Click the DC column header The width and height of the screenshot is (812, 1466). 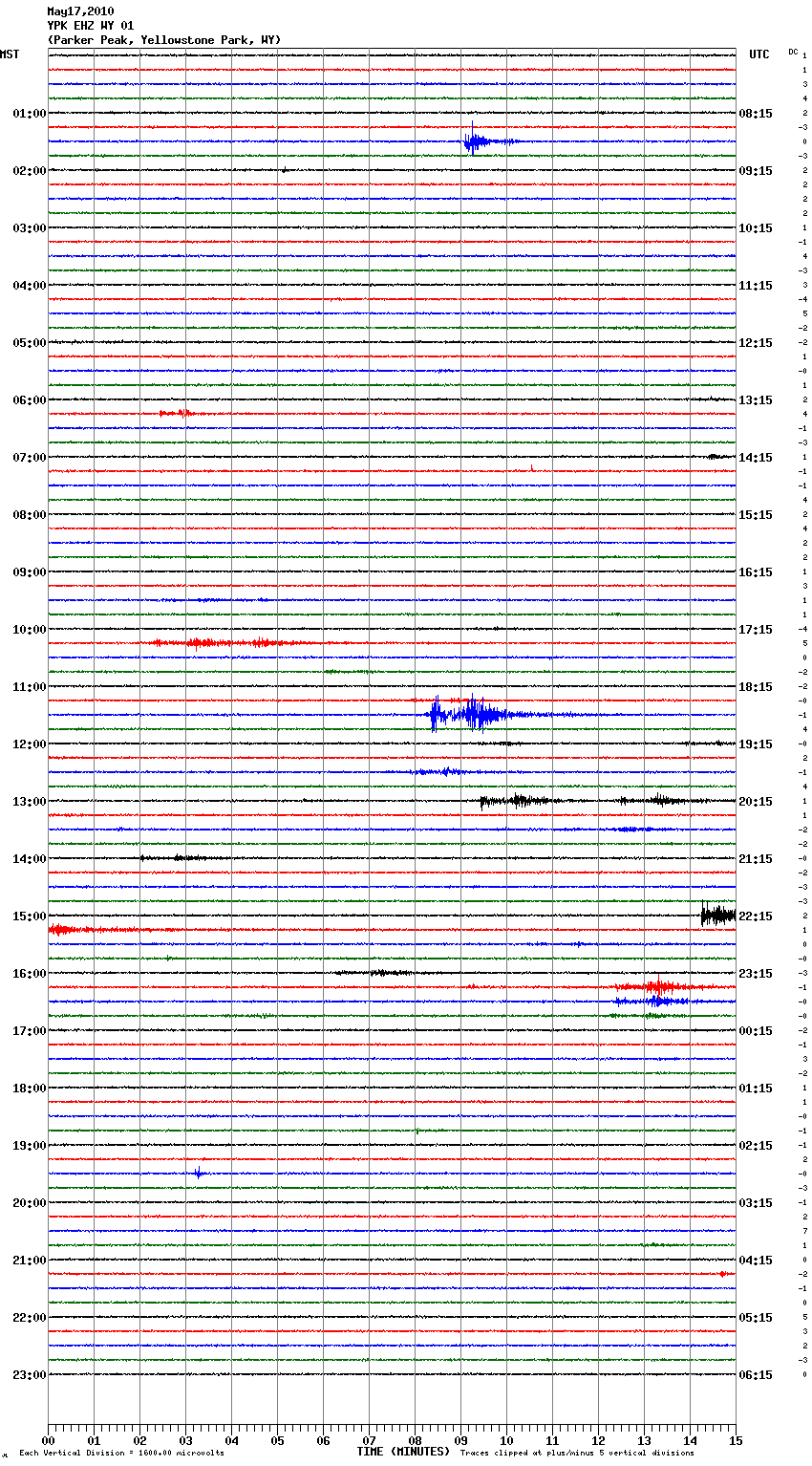tap(793, 52)
